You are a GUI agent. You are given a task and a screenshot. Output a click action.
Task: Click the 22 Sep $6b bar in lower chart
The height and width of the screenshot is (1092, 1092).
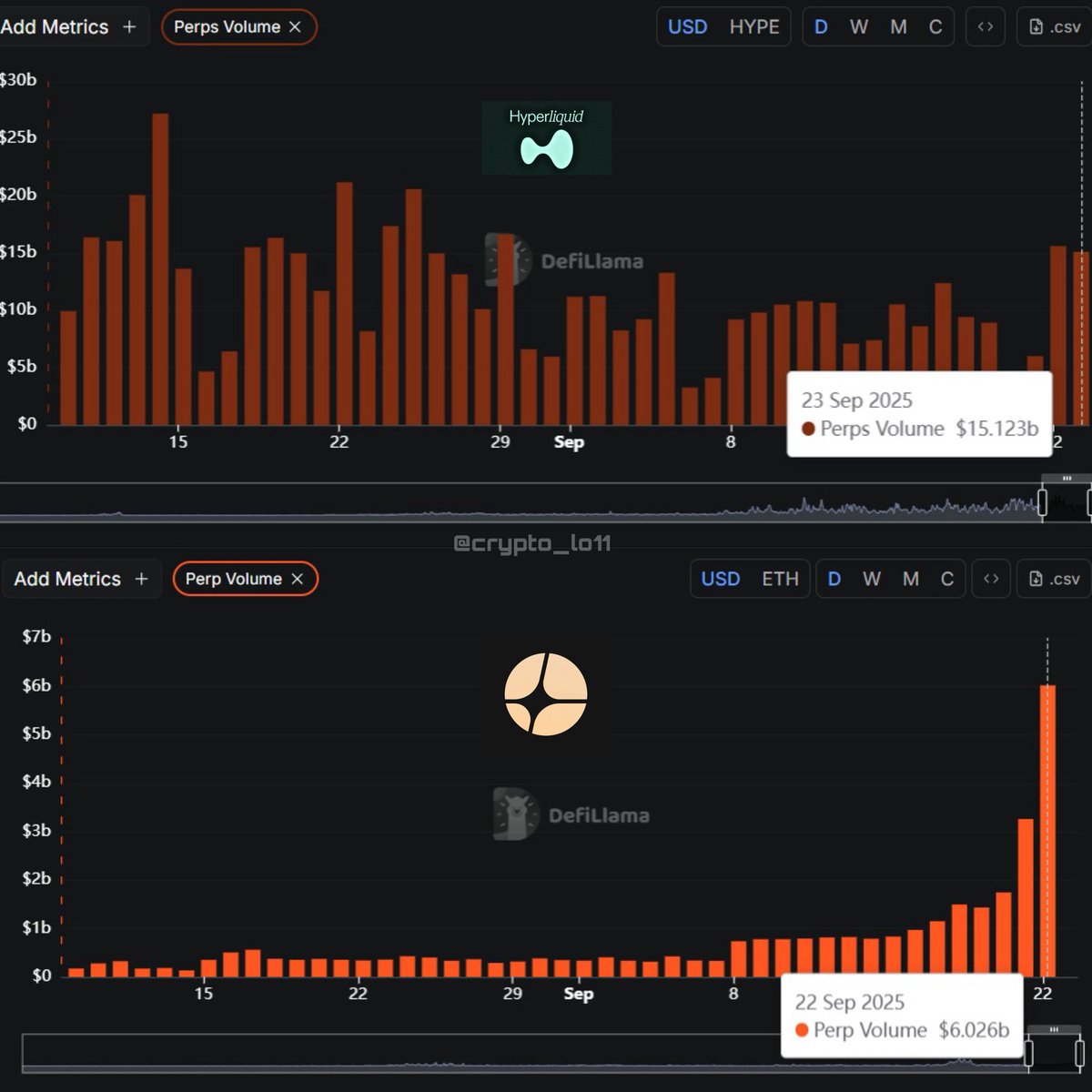[1047, 831]
